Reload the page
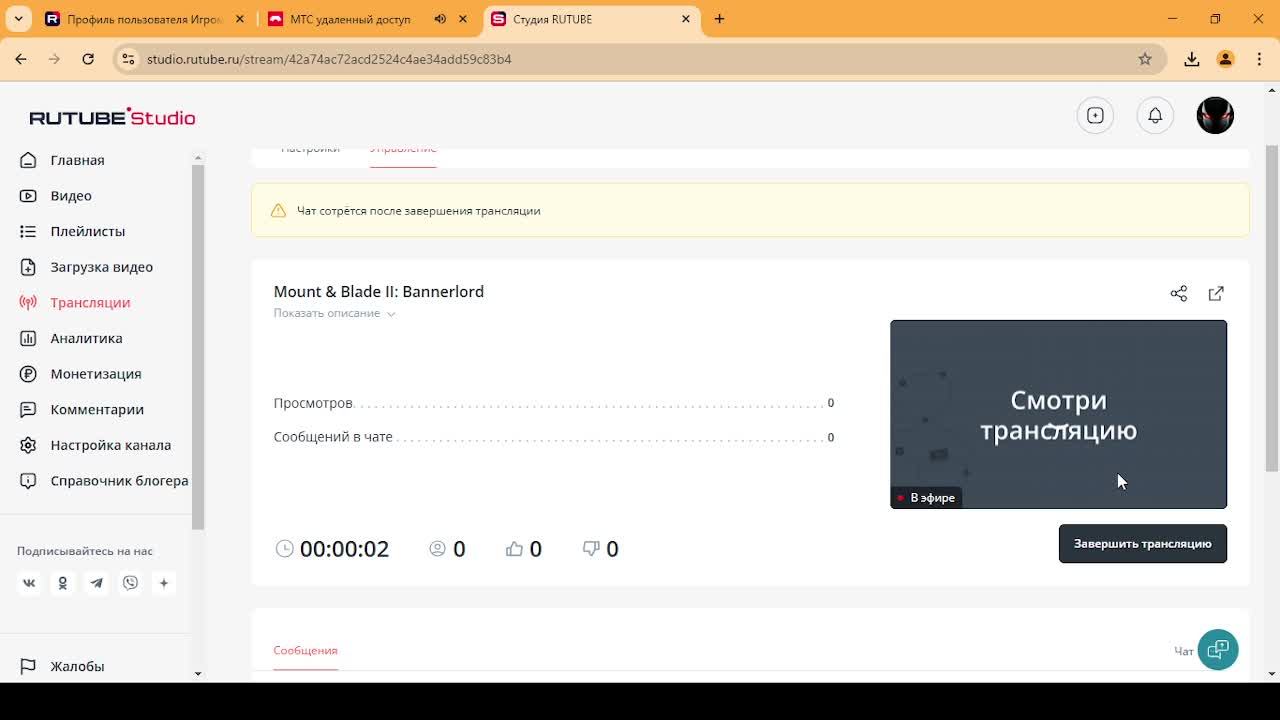The image size is (1280, 720). coord(88,59)
